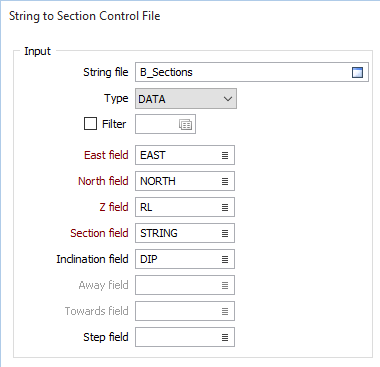The image size is (380, 367).
Task: Select the East field text box
Action: pyautogui.click(x=185, y=155)
